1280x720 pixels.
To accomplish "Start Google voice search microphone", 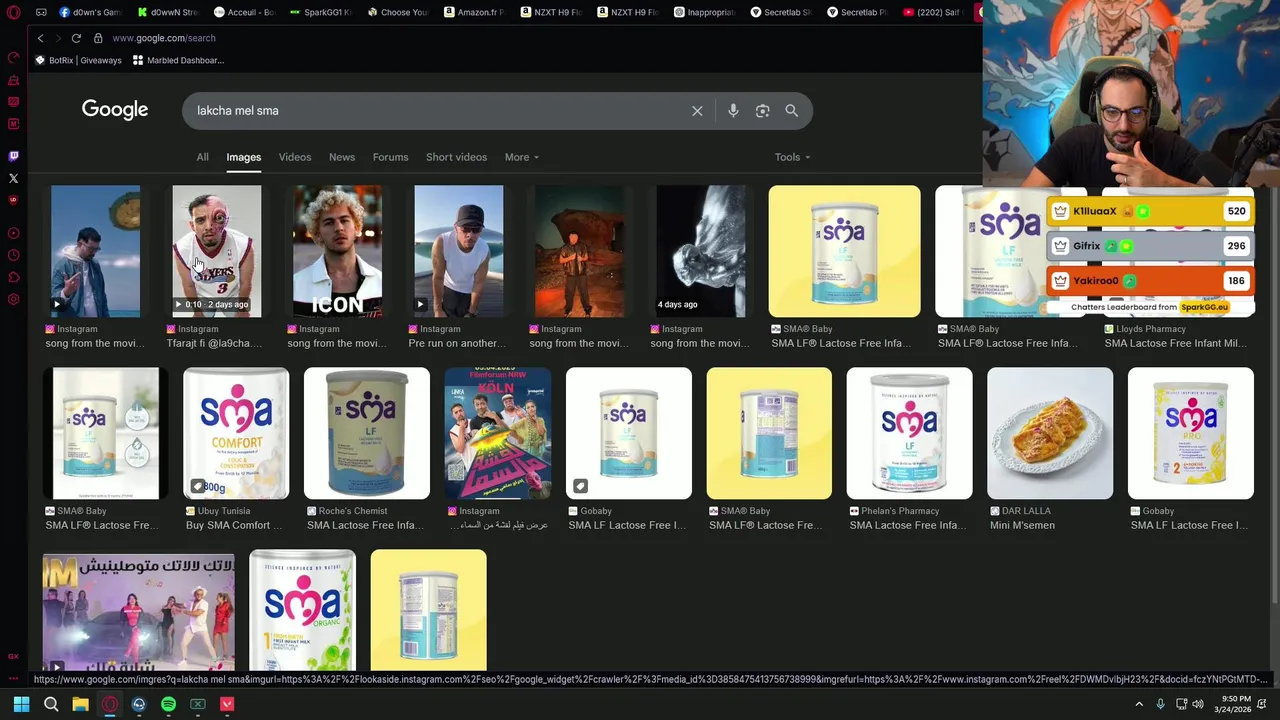I will 733,111.
